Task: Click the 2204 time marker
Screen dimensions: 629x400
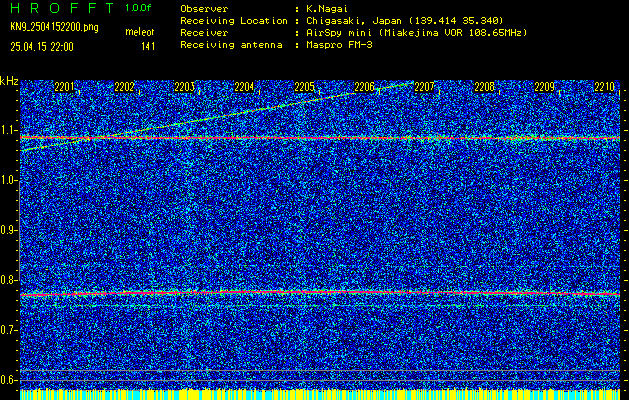Action: [x=244, y=87]
